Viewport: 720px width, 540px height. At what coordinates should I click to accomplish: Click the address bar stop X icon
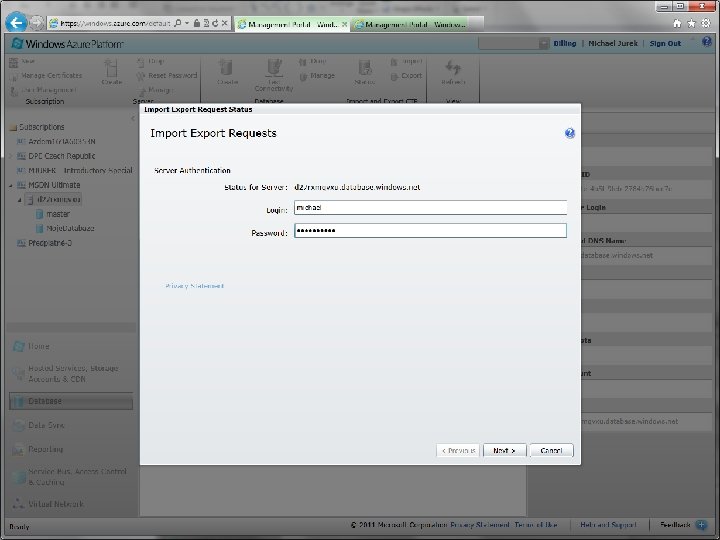225,23
